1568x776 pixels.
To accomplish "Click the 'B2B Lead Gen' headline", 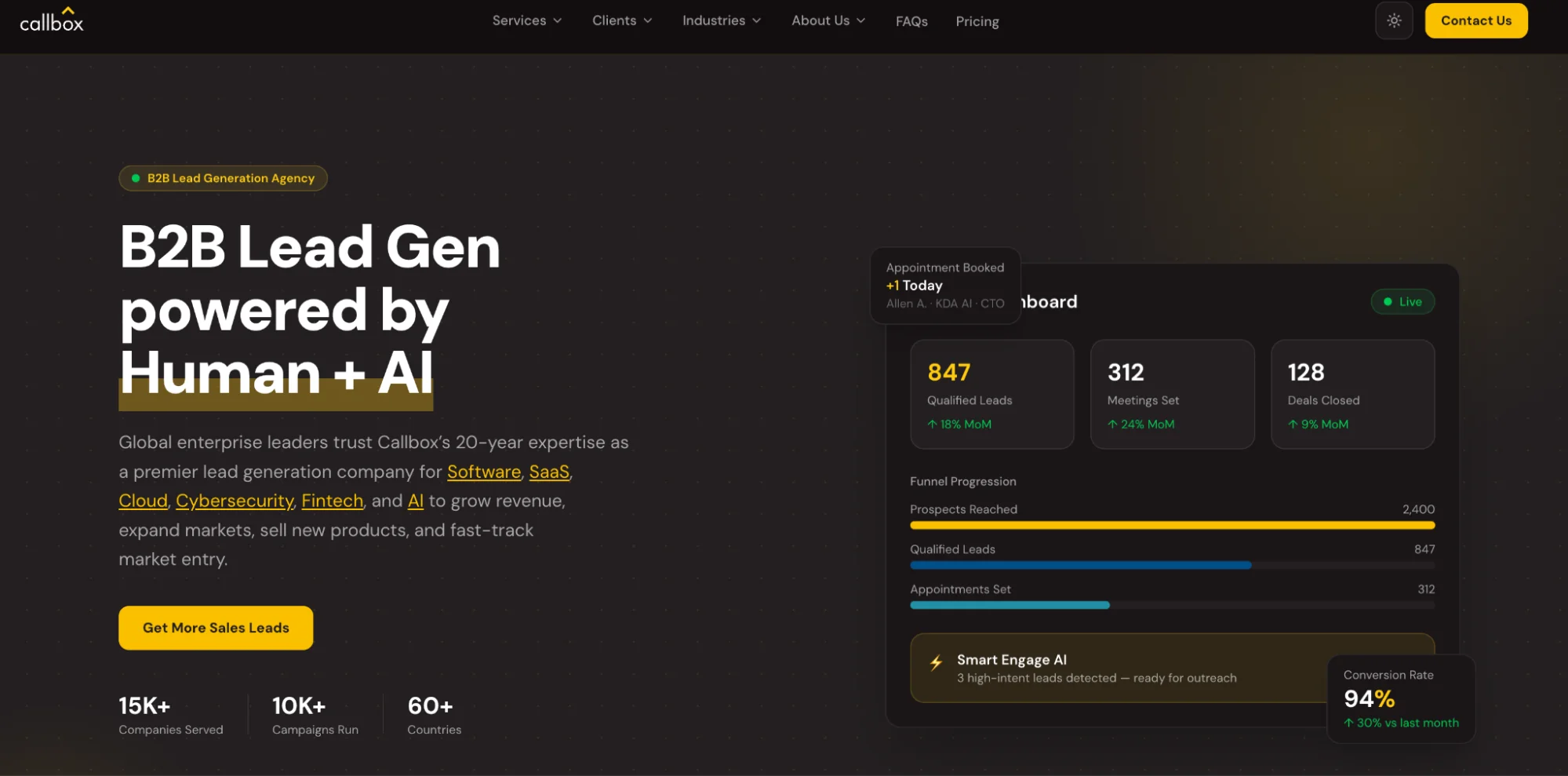I will [x=310, y=246].
